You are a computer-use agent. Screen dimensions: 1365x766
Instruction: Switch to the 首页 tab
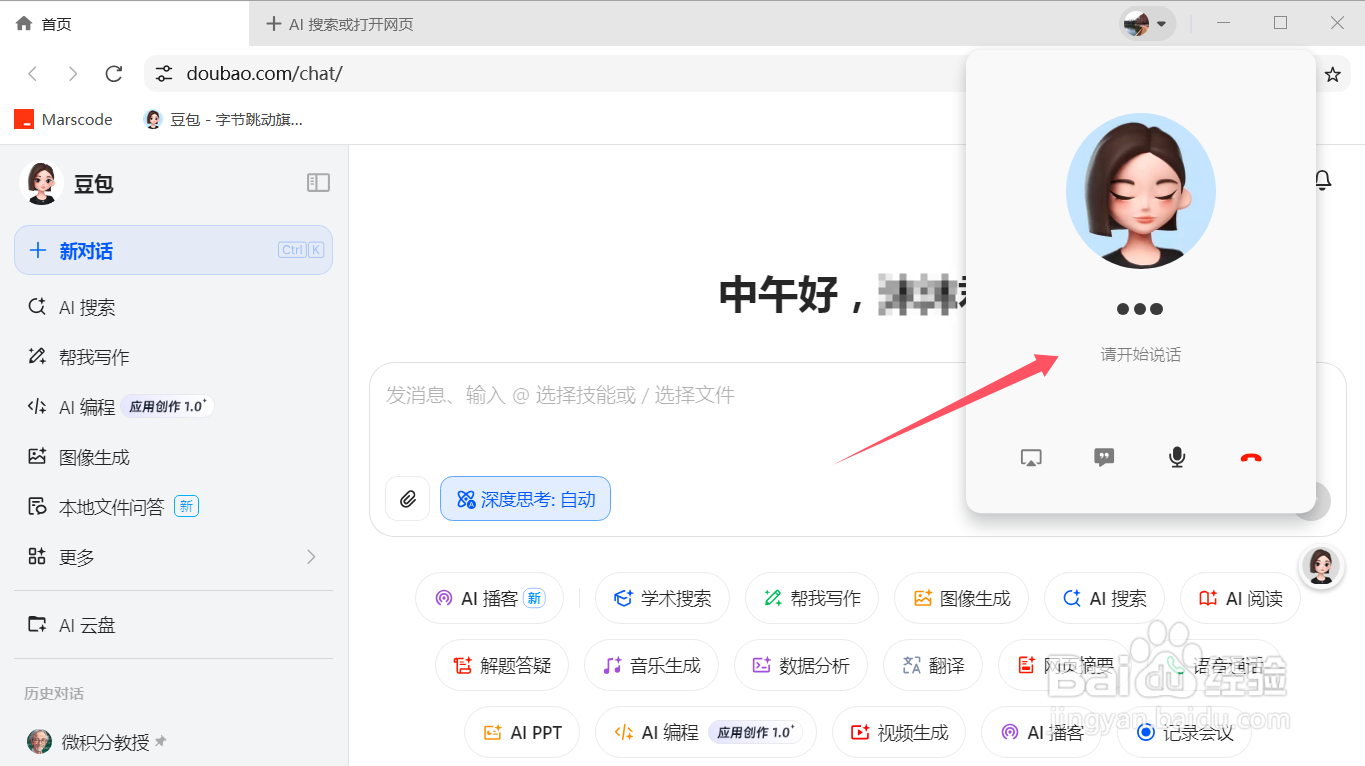click(x=125, y=24)
